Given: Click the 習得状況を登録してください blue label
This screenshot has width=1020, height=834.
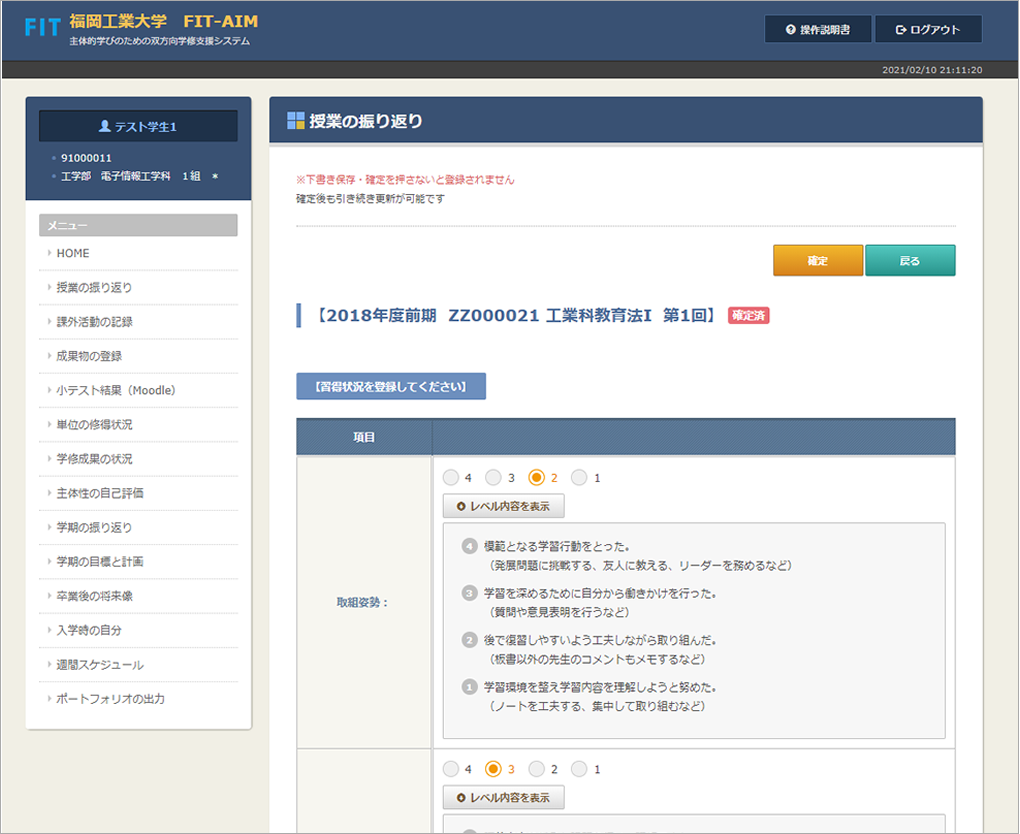Looking at the screenshot, I should tap(390, 386).
